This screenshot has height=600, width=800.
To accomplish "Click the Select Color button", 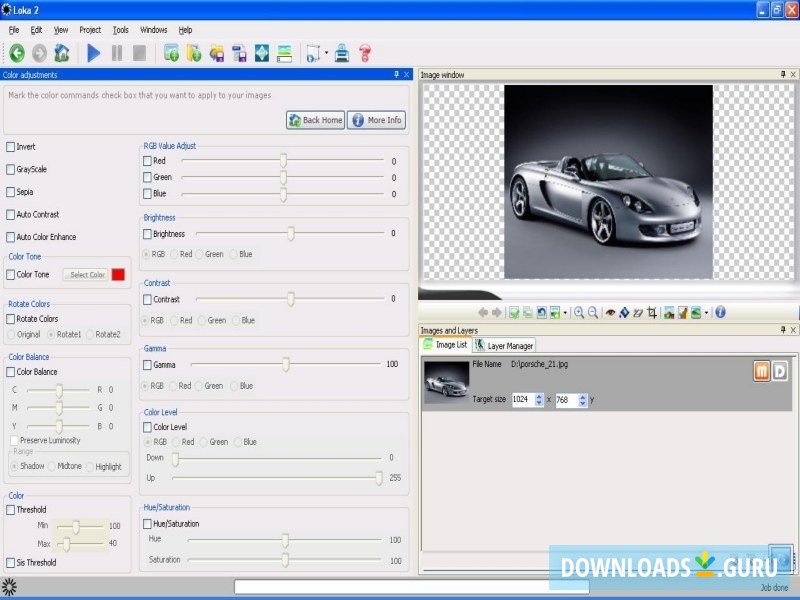I will click(x=86, y=275).
